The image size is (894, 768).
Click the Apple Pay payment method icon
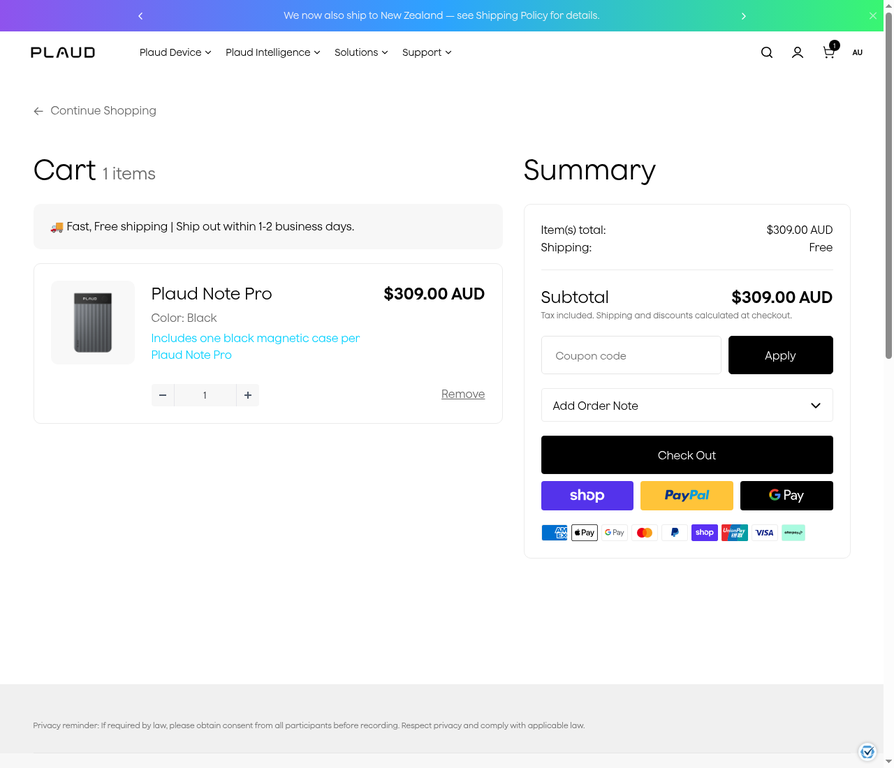584,532
